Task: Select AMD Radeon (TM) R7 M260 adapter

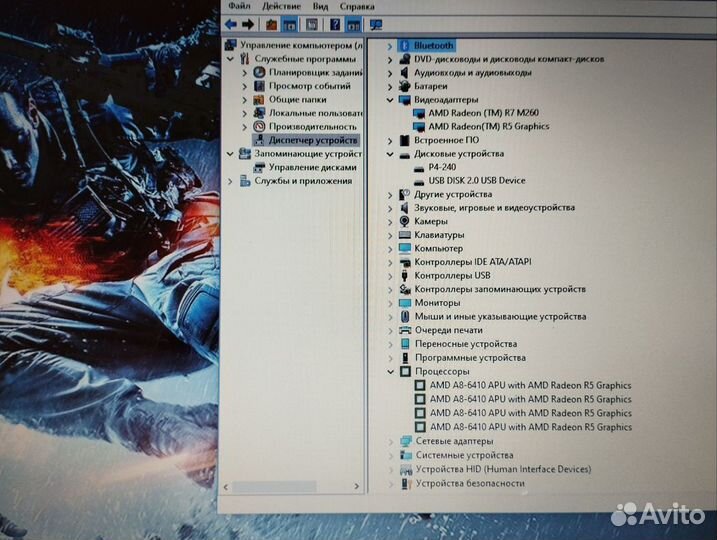Action: coord(483,113)
